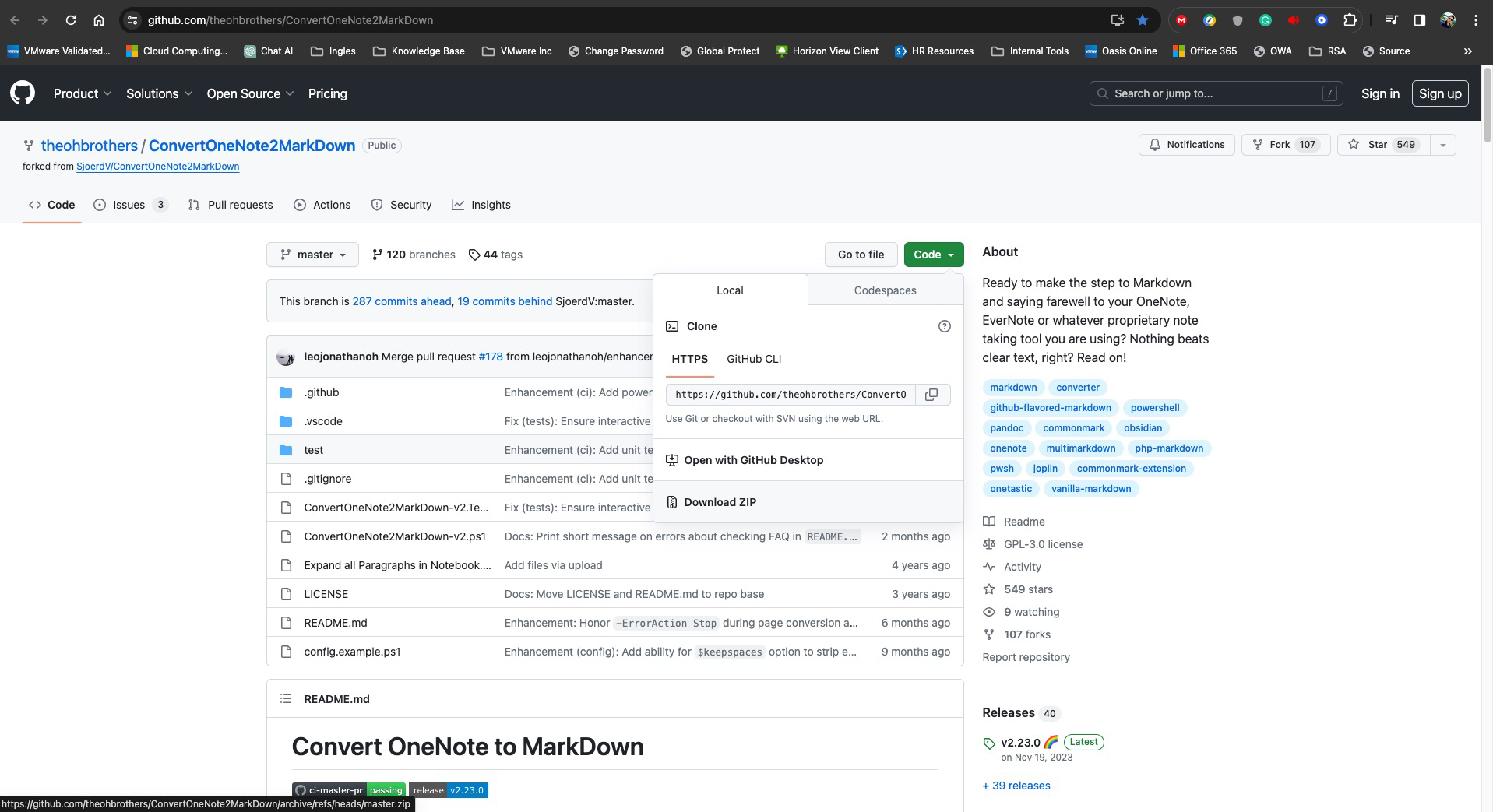View the 120 branches link
1493x812 pixels.
pyautogui.click(x=414, y=255)
